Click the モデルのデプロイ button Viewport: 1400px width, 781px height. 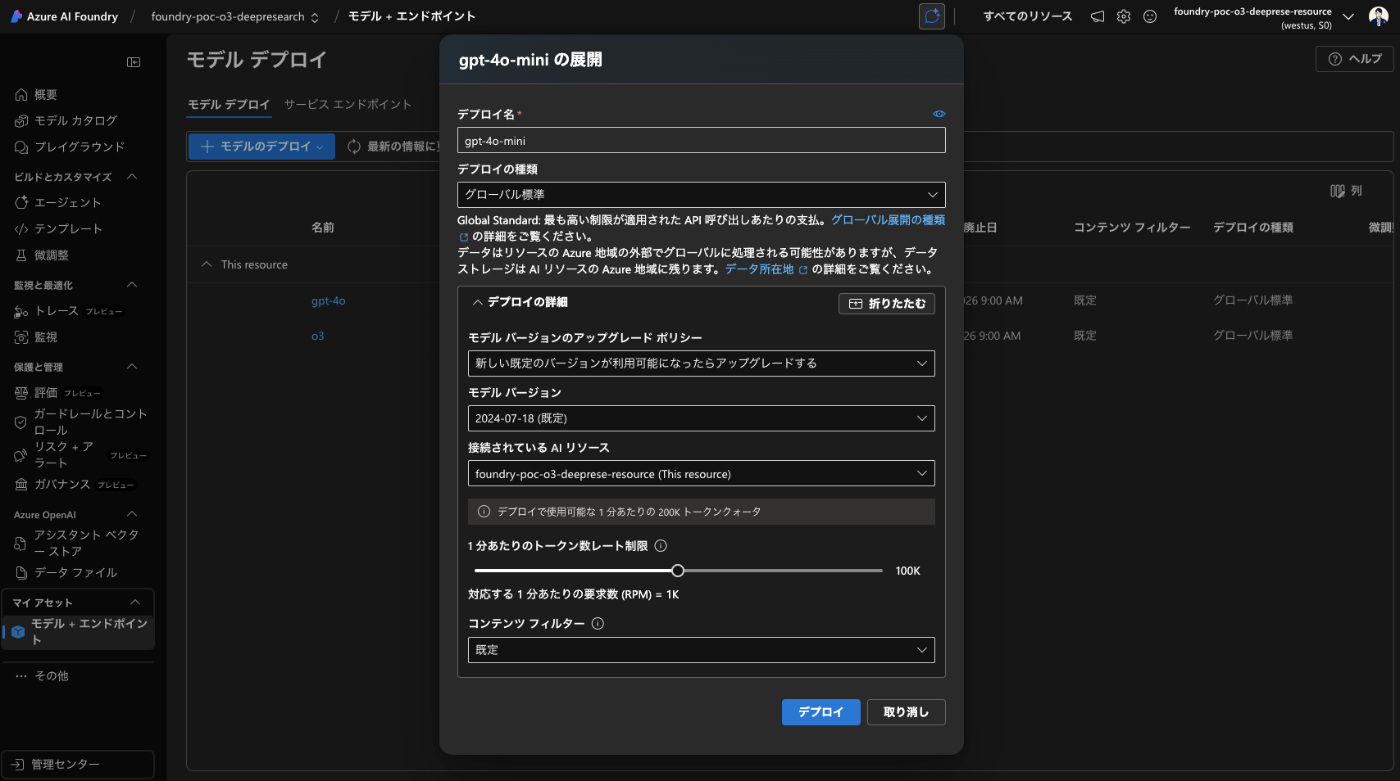[262, 146]
